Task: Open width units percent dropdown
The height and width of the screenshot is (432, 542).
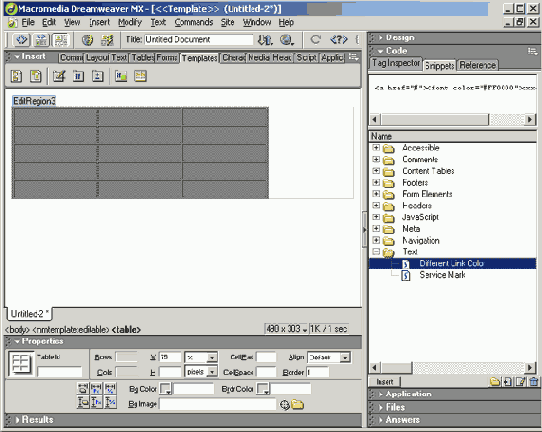Action: tap(212, 357)
